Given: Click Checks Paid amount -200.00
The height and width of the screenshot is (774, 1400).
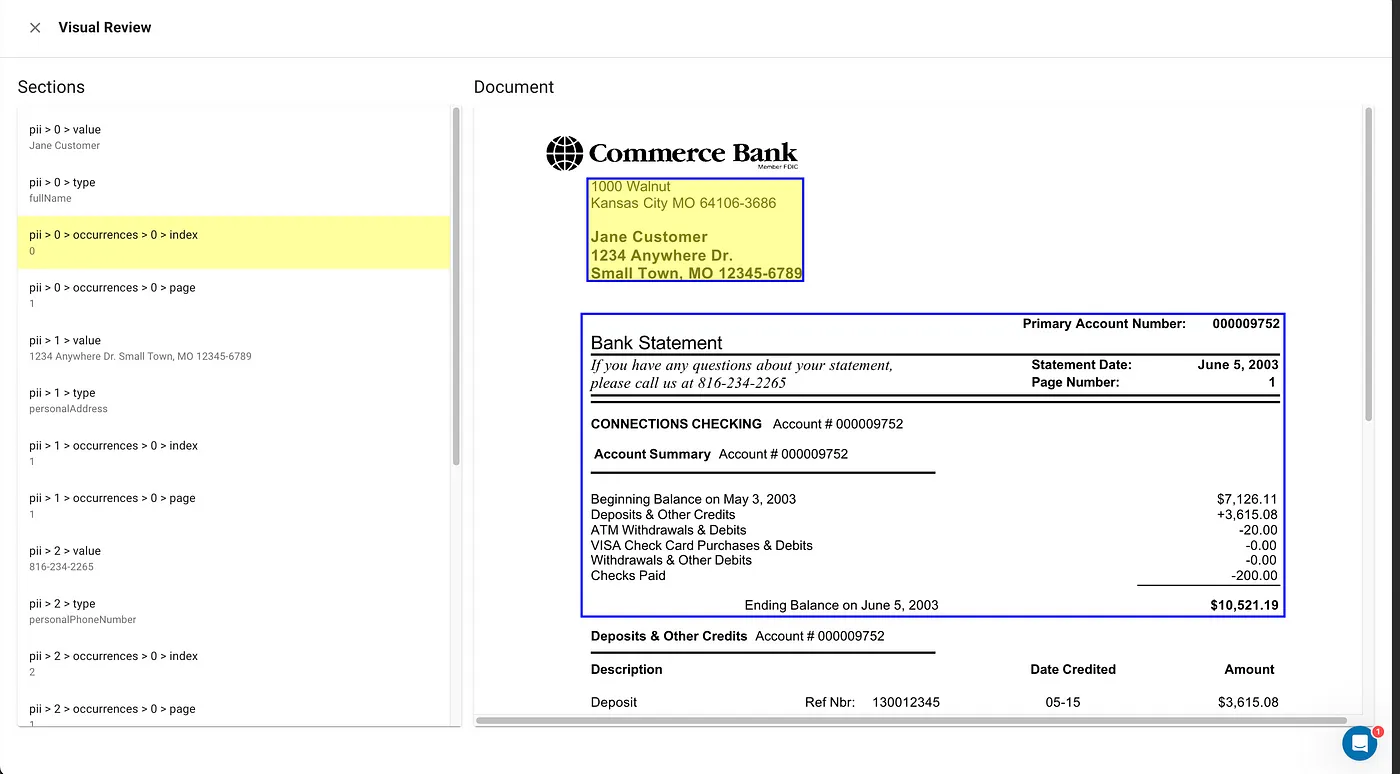Looking at the screenshot, I should 1254,576.
